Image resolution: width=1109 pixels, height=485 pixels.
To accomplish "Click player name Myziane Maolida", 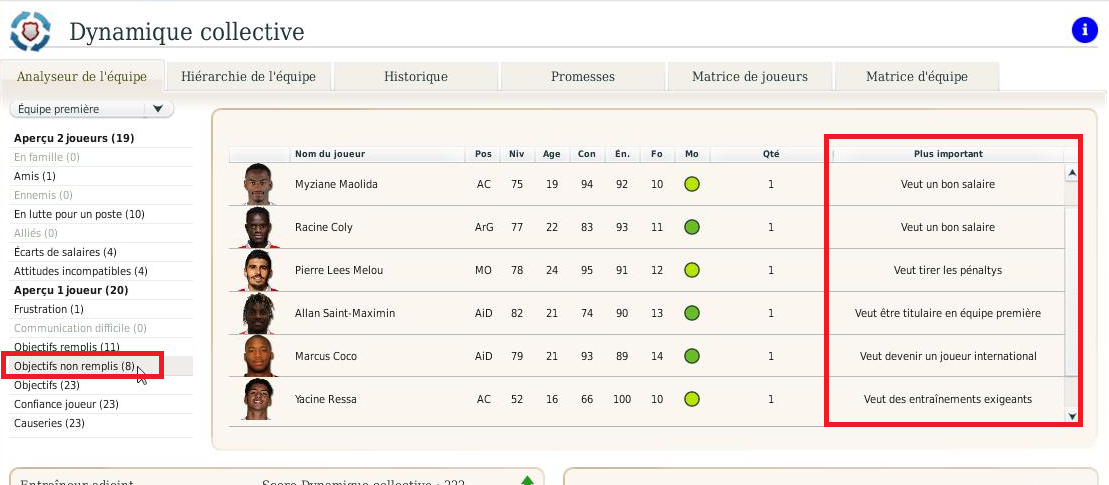I will pyautogui.click(x=336, y=185).
